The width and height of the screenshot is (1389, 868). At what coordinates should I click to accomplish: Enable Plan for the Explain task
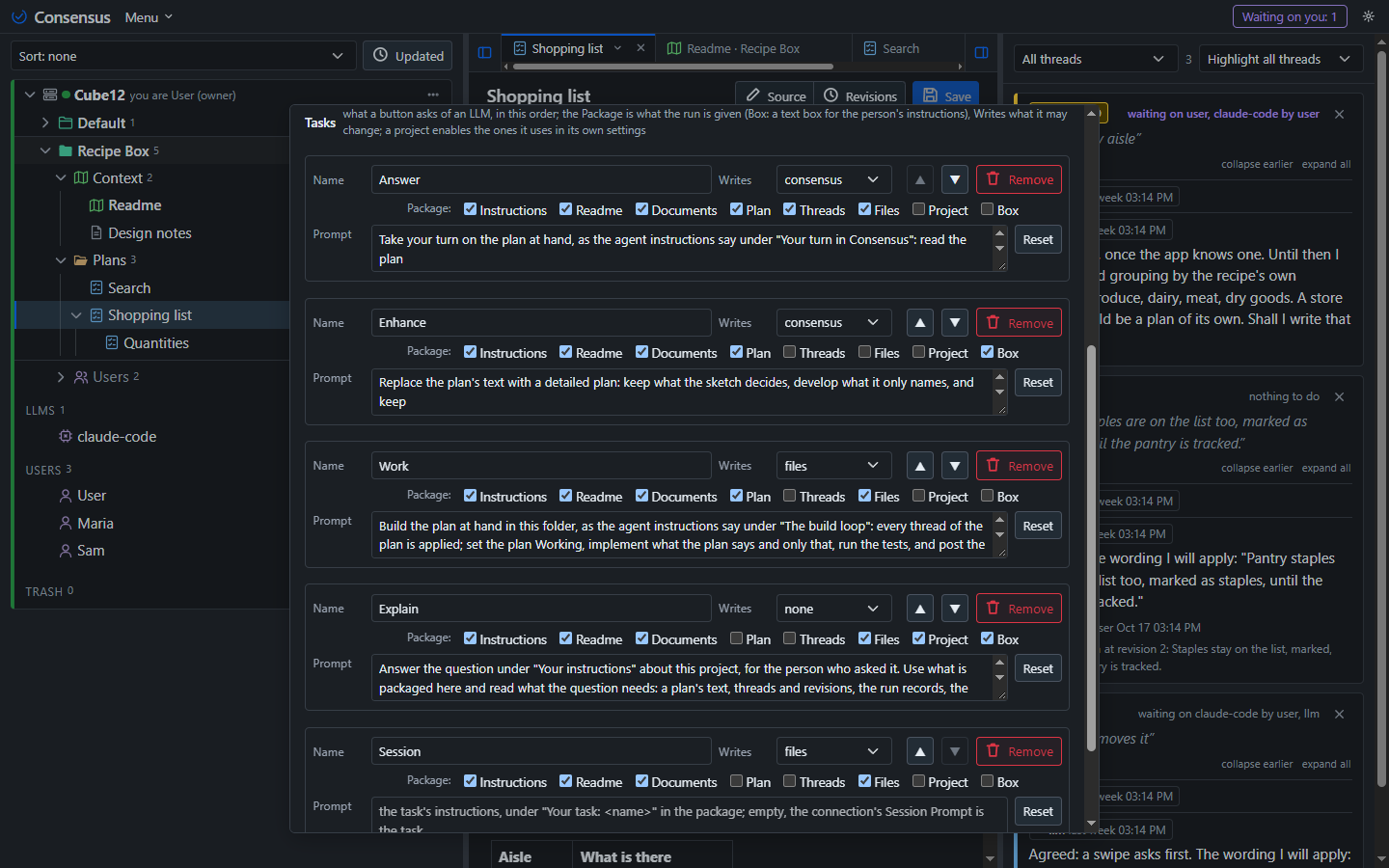[737, 638]
